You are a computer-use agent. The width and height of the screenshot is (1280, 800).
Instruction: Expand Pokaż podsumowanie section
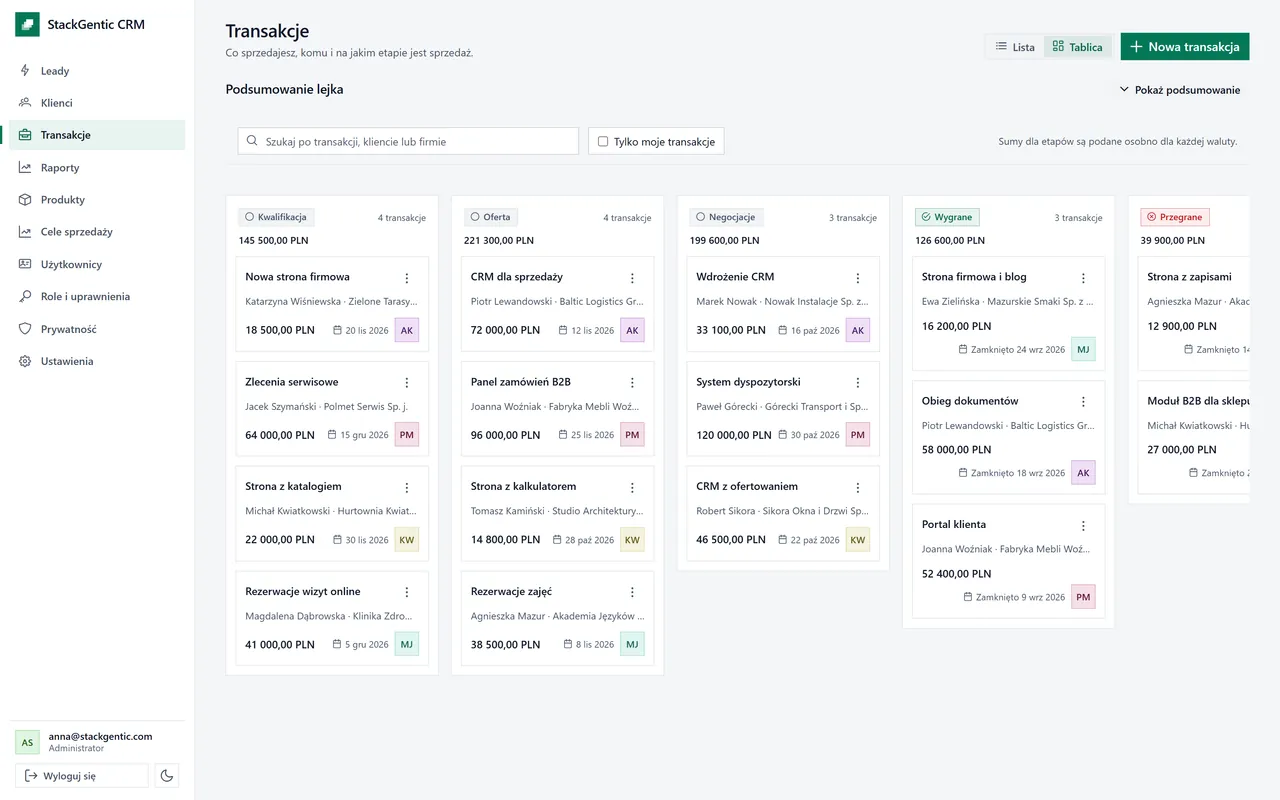coord(1180,90)
